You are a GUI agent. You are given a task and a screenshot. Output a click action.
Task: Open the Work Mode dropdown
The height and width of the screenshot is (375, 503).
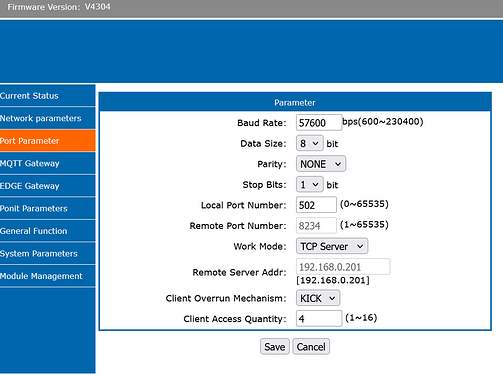coord(332,246)
